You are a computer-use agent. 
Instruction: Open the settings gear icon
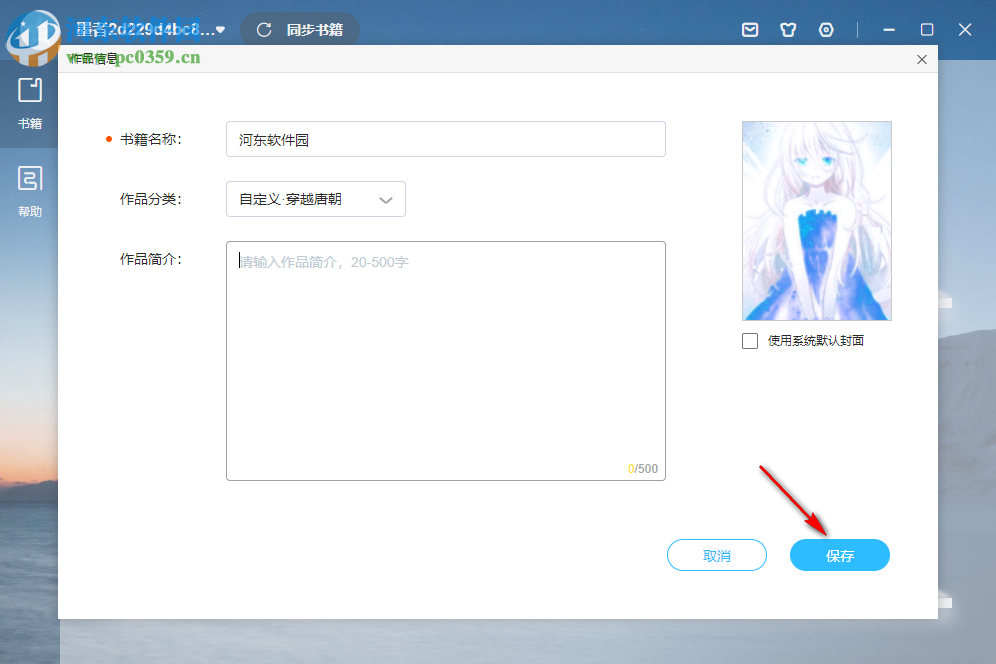point(826,29)
